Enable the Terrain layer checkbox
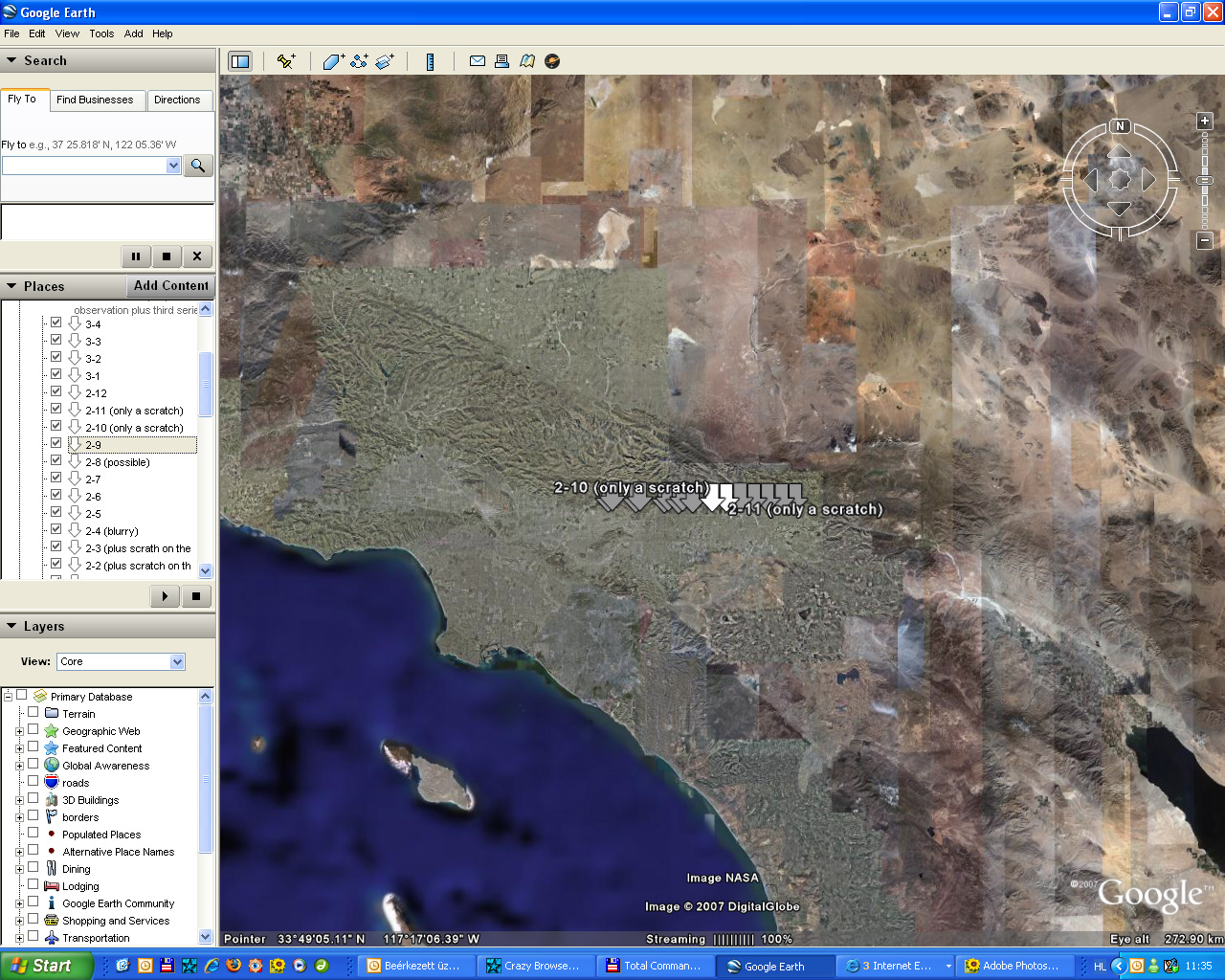1225x980 pixels. point(33,712)
